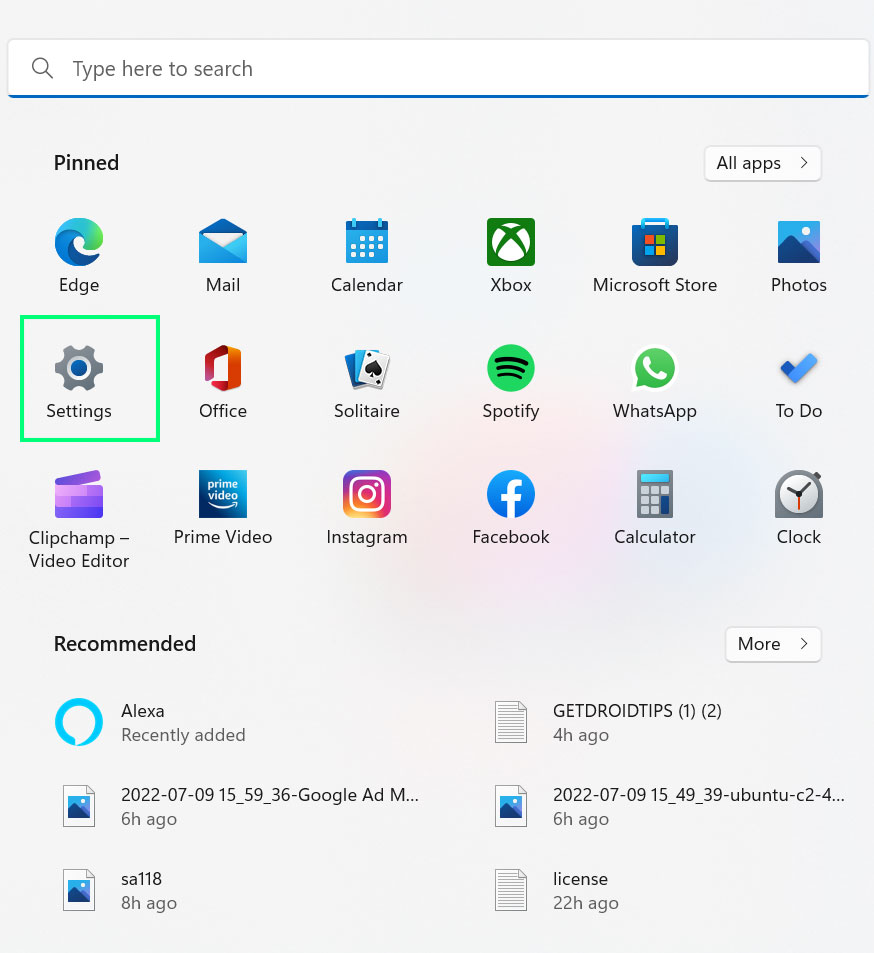Launch WhatsApp
The width and height of the screenshot is (874, 953).
pyautogui.click(x=655, y=382)
